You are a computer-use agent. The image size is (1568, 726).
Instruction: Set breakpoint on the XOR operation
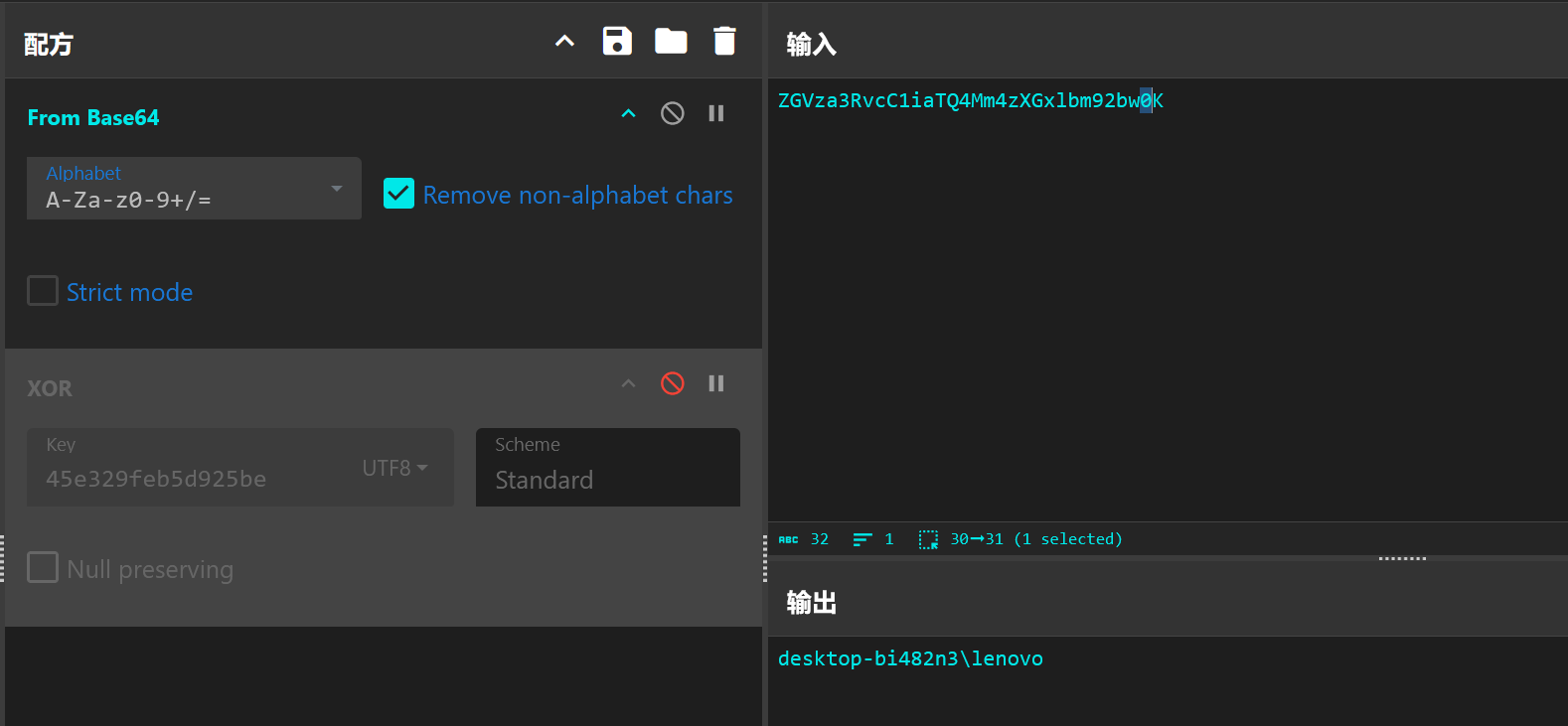(x=715, y=383)
